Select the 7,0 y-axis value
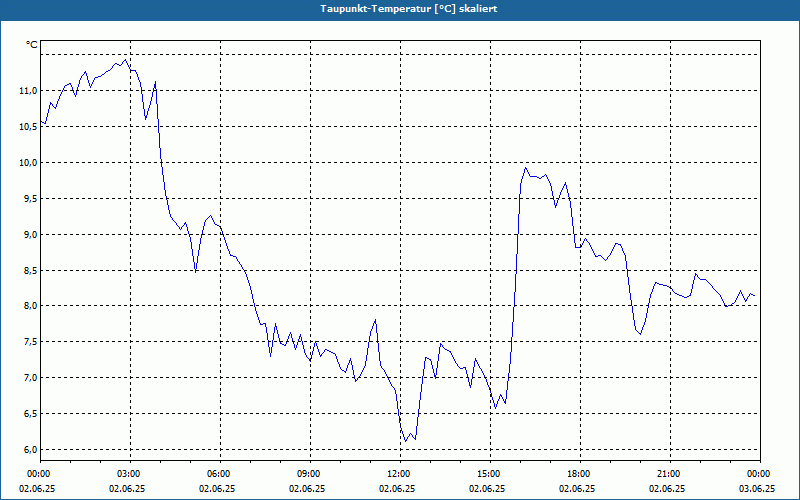800x500 pixels. tap(31, 378)
